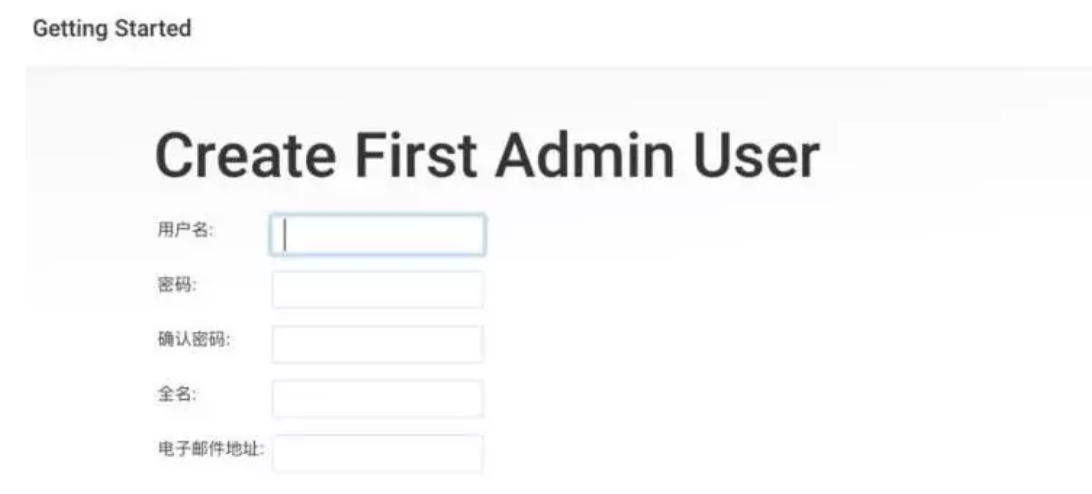The width and height of the screenshot is (1092, 494).
Task: Focus the 电子邮件地址 email address field
Action: [x=377, y=453]
